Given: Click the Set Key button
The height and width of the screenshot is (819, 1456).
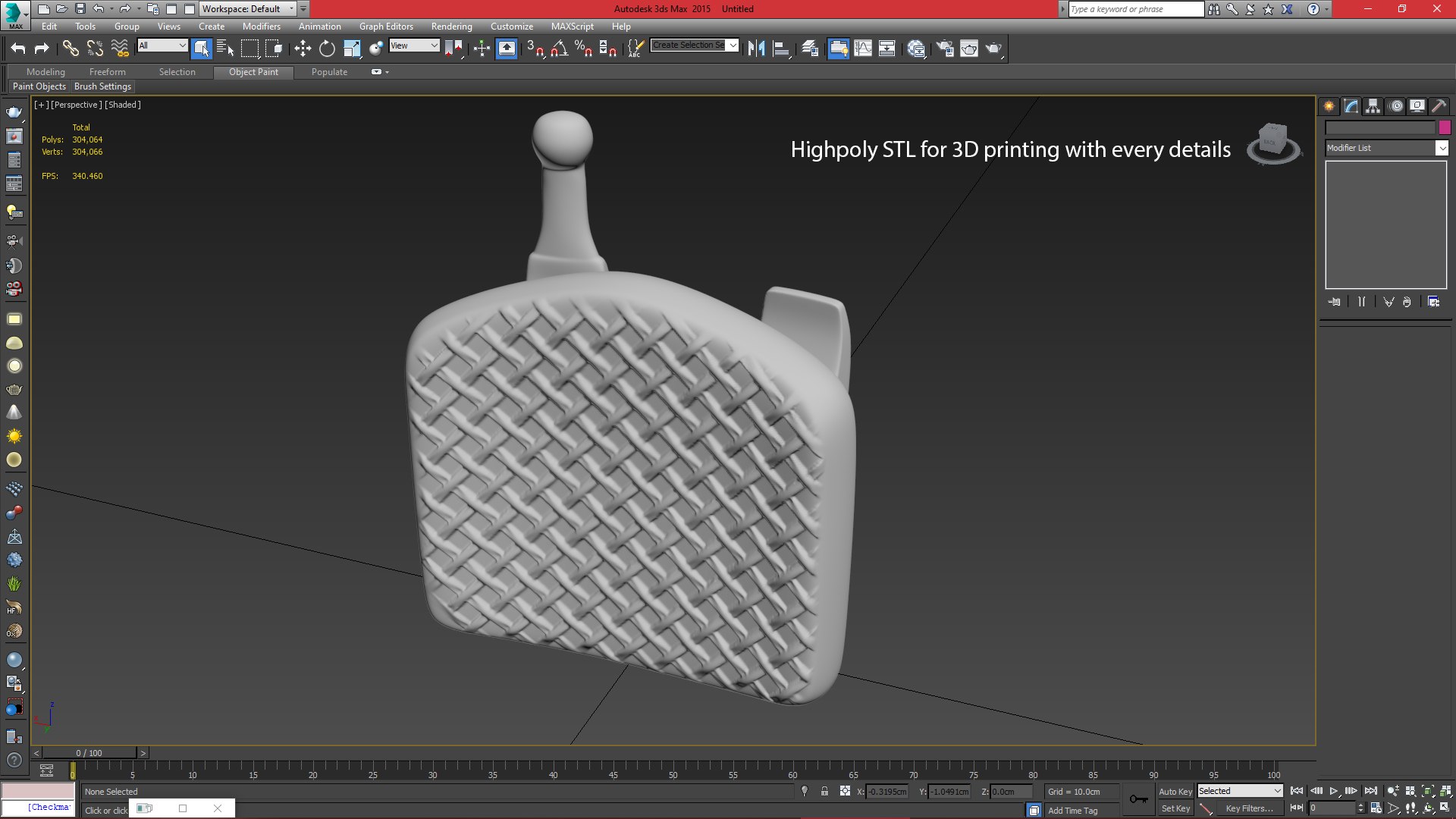Looking at the screenshot, I should click(1175, 808).
